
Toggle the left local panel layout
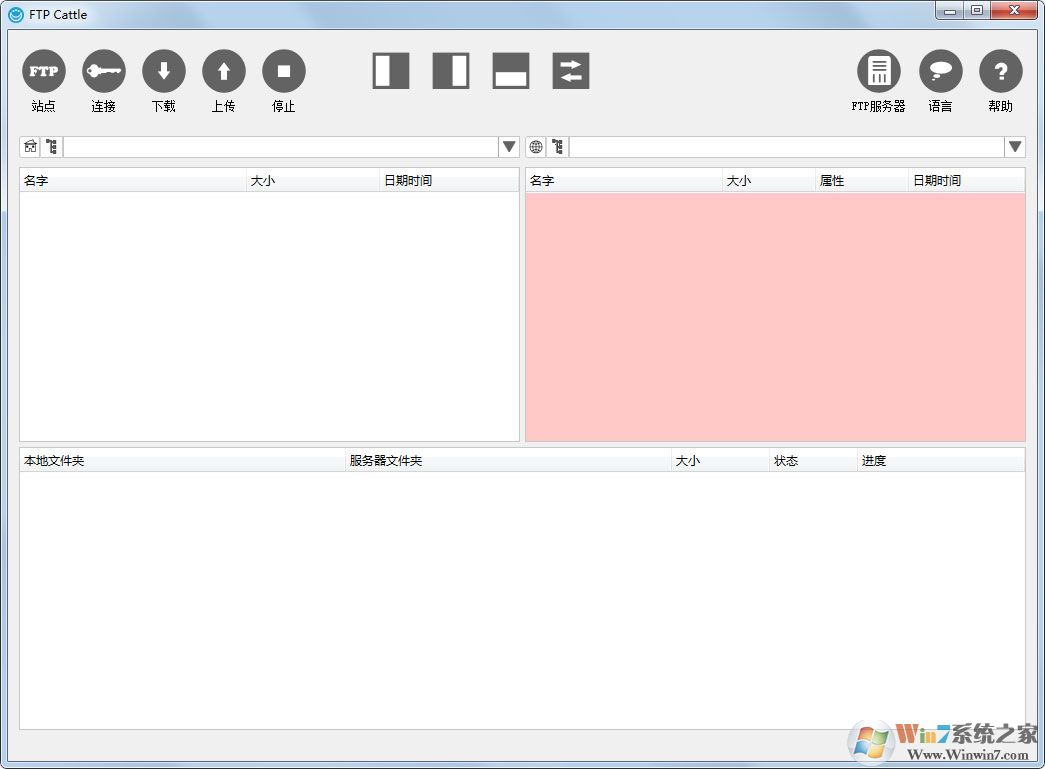point(391,71)
